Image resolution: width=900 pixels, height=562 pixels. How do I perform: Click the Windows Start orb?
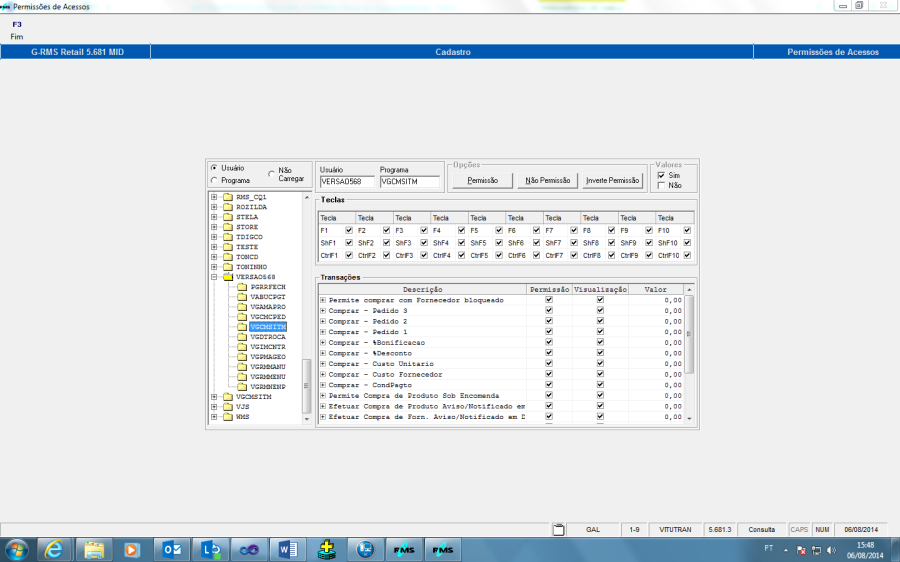point(16,550)
